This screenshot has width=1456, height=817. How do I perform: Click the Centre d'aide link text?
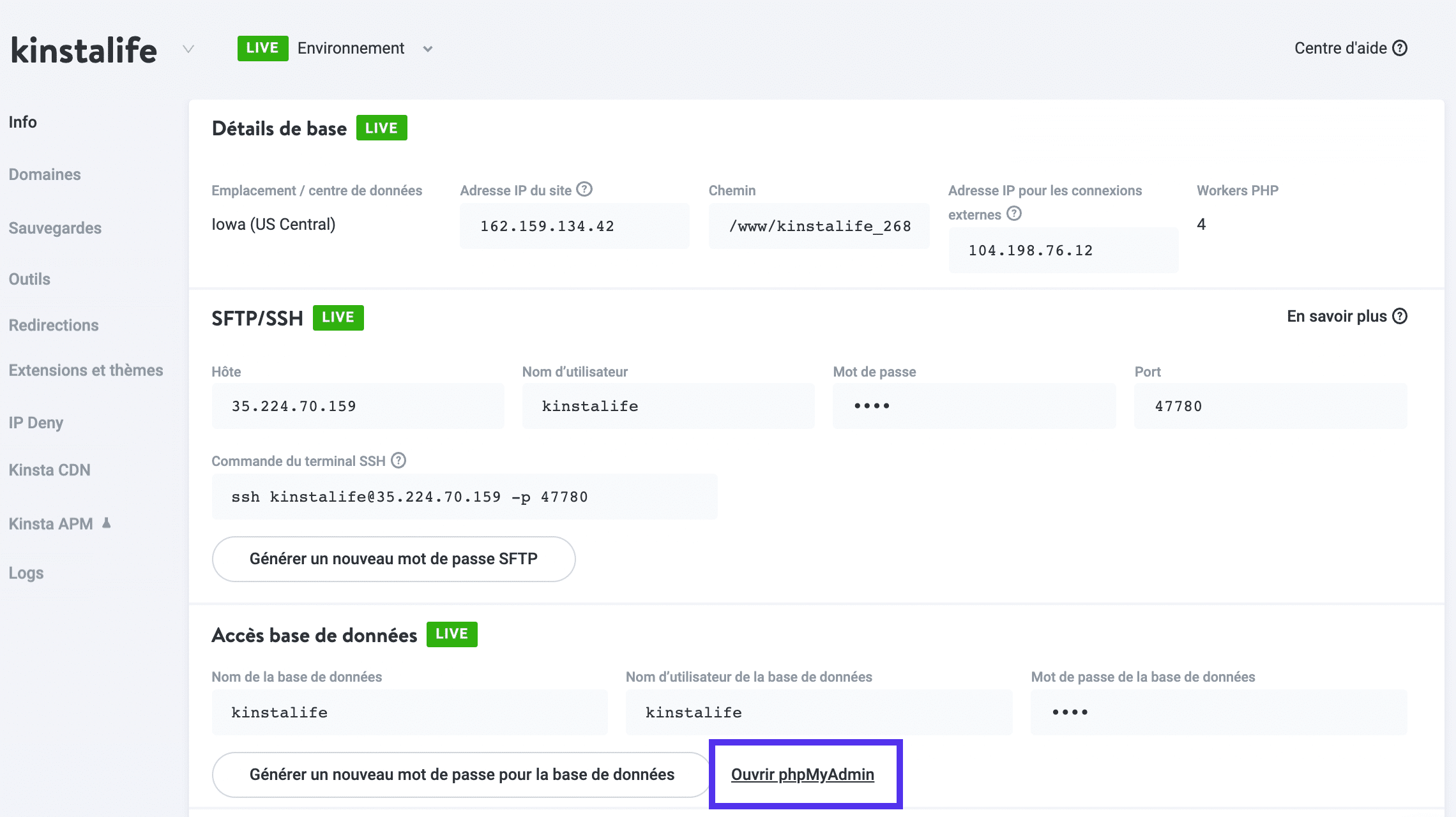(x=1340, y=49)
